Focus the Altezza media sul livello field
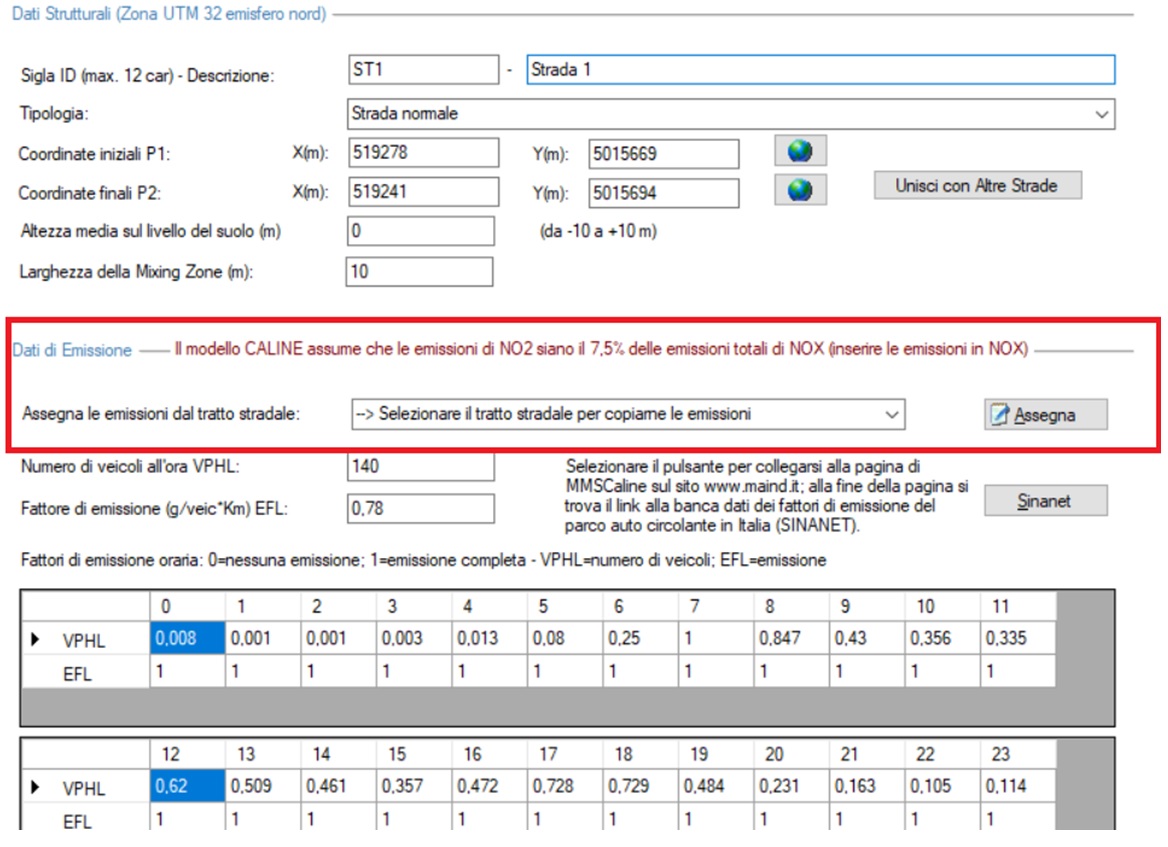1168x847 pixels. [x=420, y=231]
